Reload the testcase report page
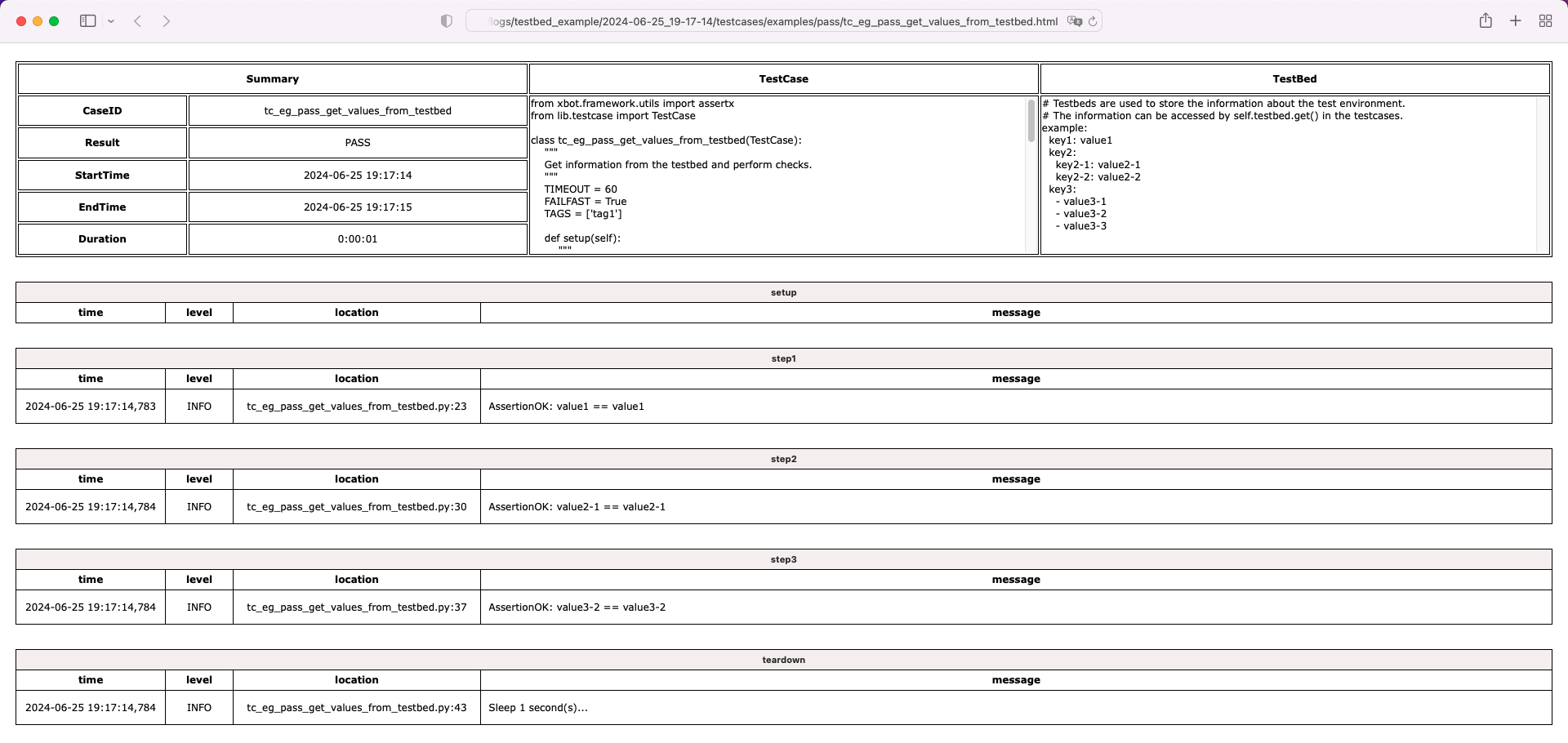The width and height of the screenshot is (1568, 743). [1094, 22]
